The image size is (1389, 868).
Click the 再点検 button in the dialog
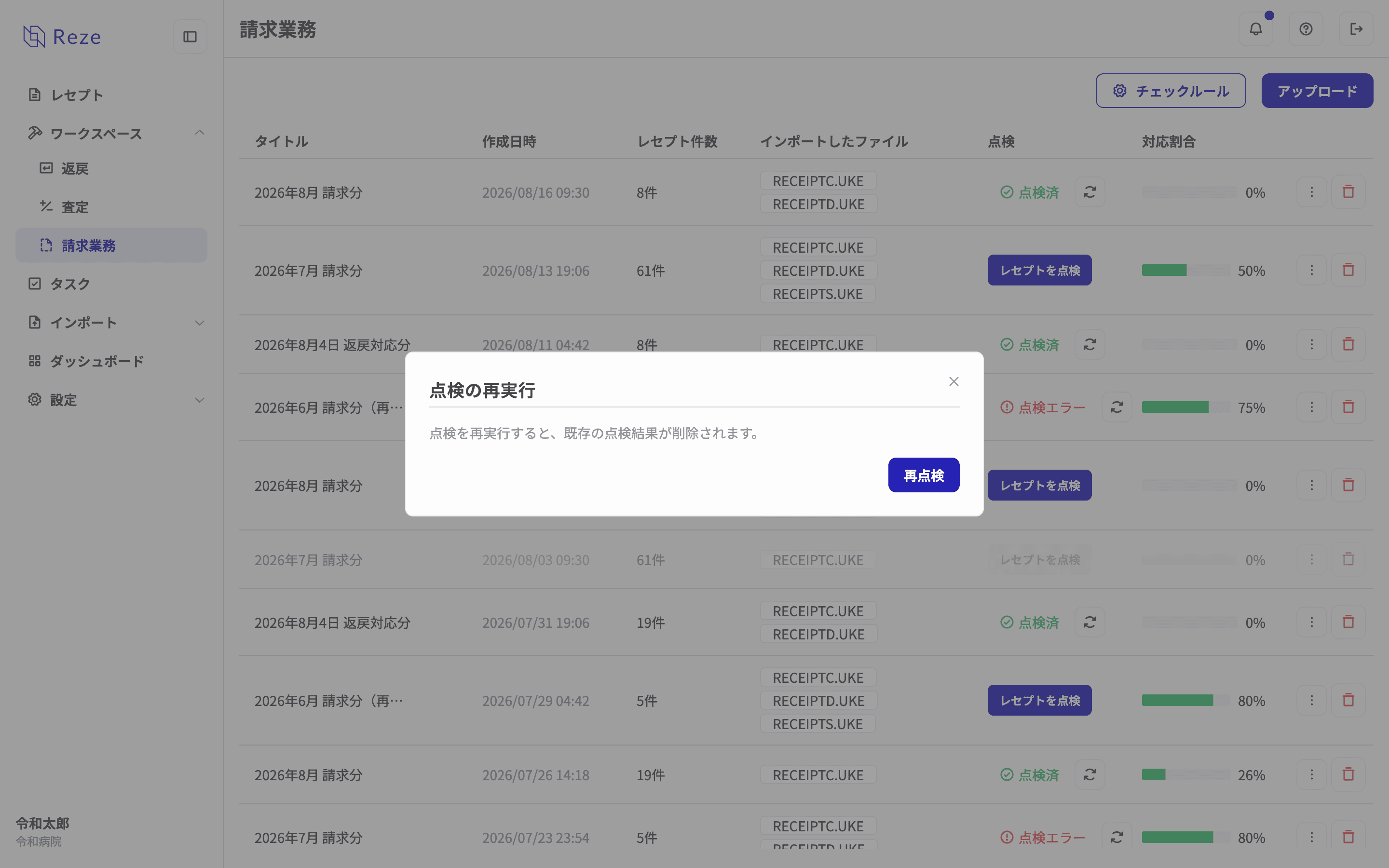[924, 475]
